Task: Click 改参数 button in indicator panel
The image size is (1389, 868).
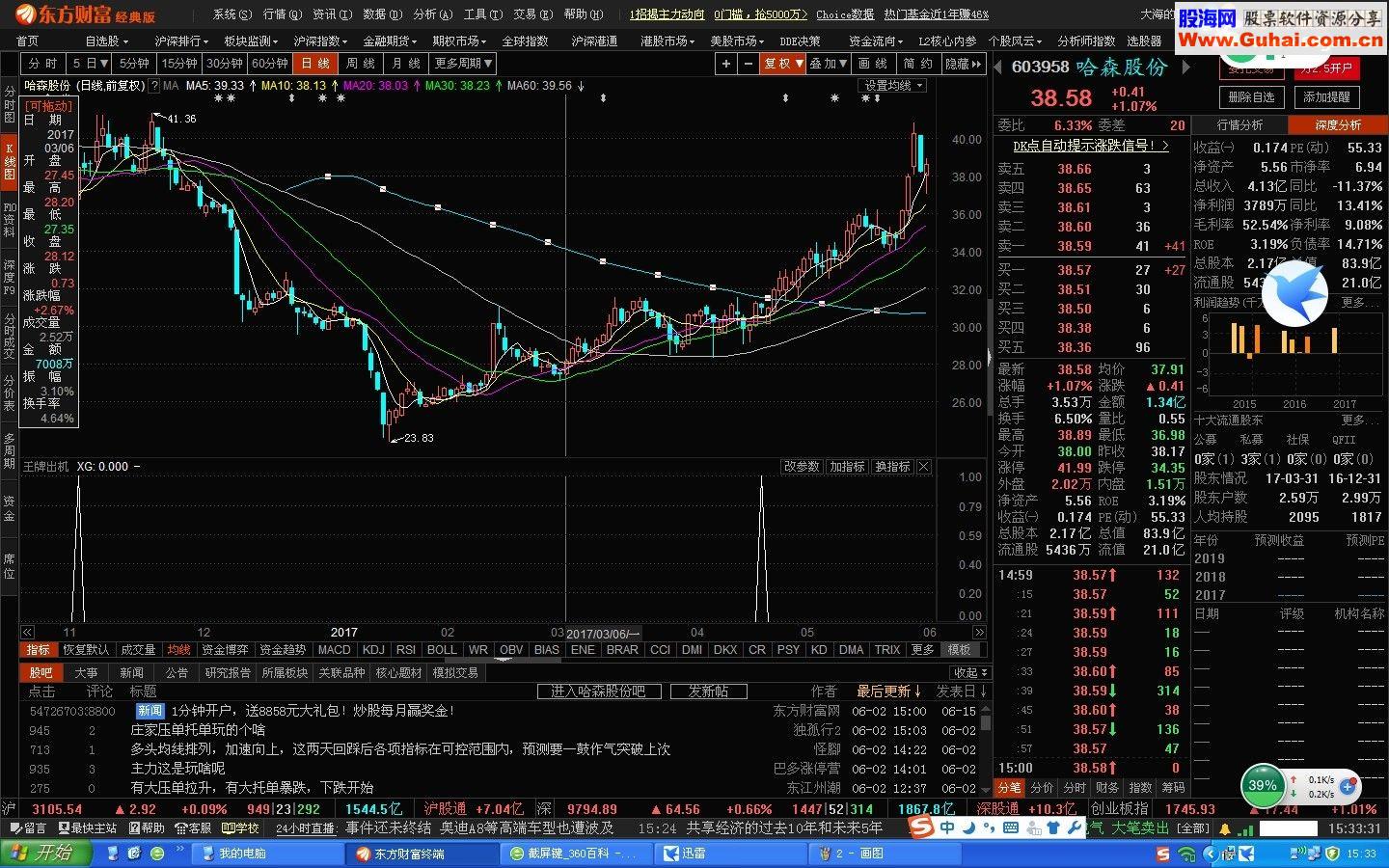Action: (802, 467)
